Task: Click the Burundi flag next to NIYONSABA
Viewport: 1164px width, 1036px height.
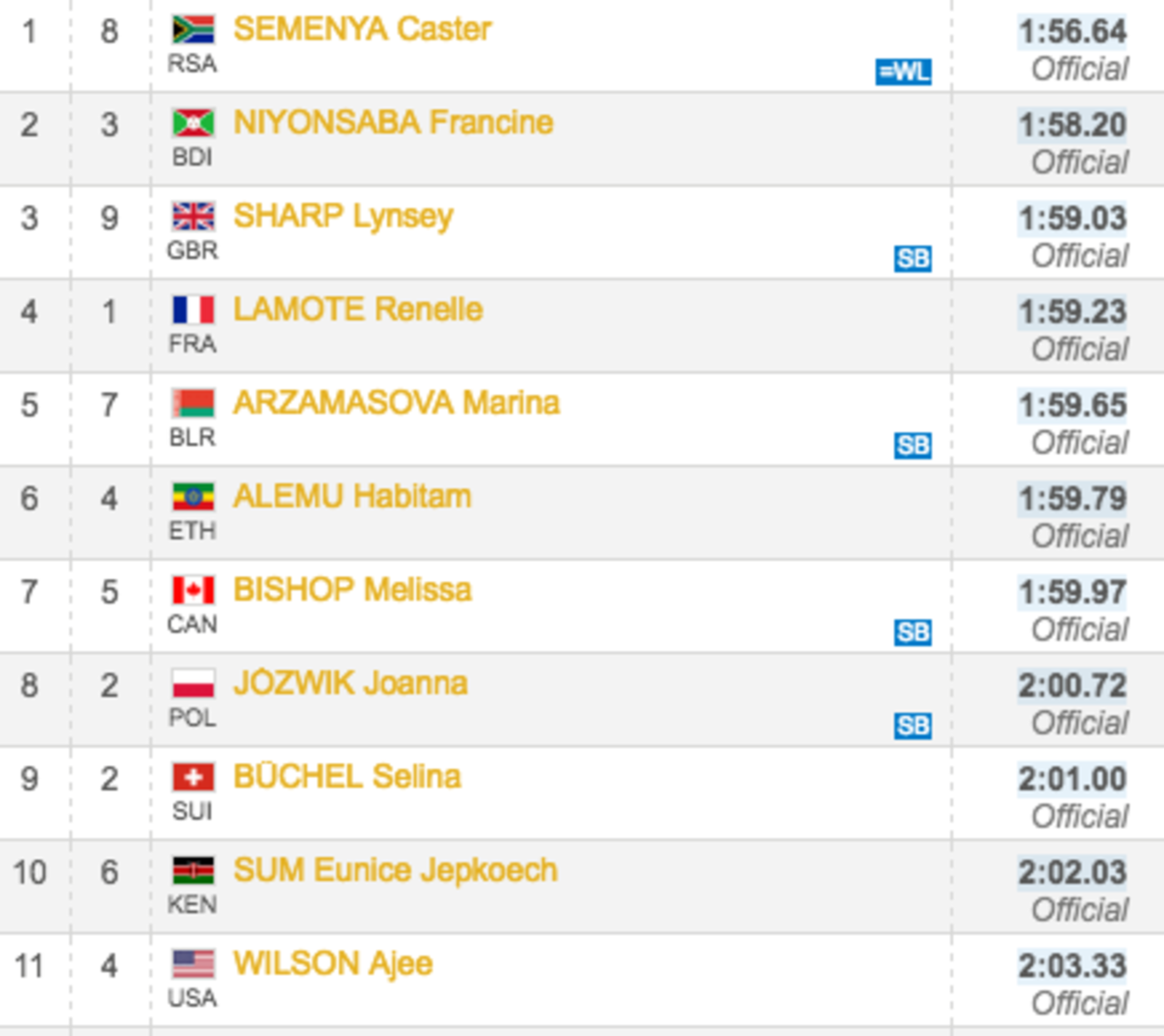Action: click(x=194, y=123)
